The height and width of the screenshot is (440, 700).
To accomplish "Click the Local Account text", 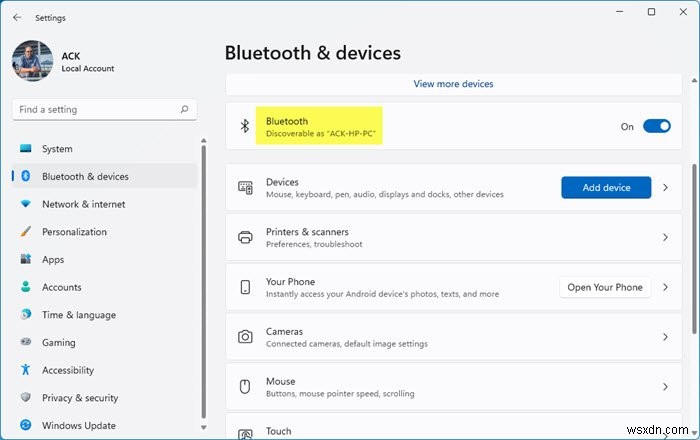I will 88,69.
